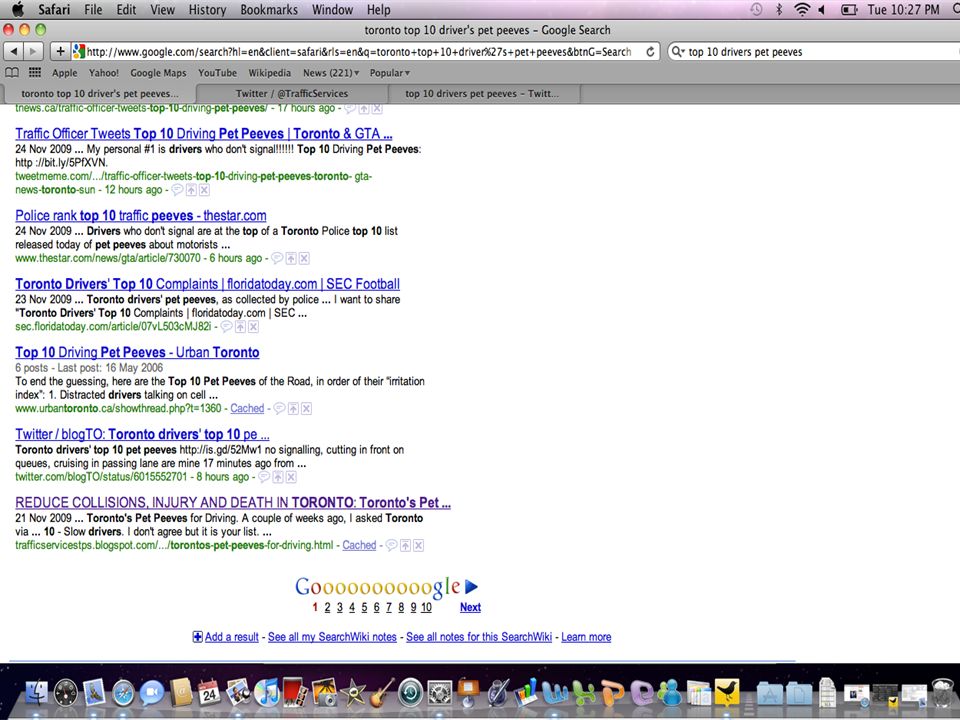Show all bookmarks book icon

pyautogui.click(x=12, y=73)
